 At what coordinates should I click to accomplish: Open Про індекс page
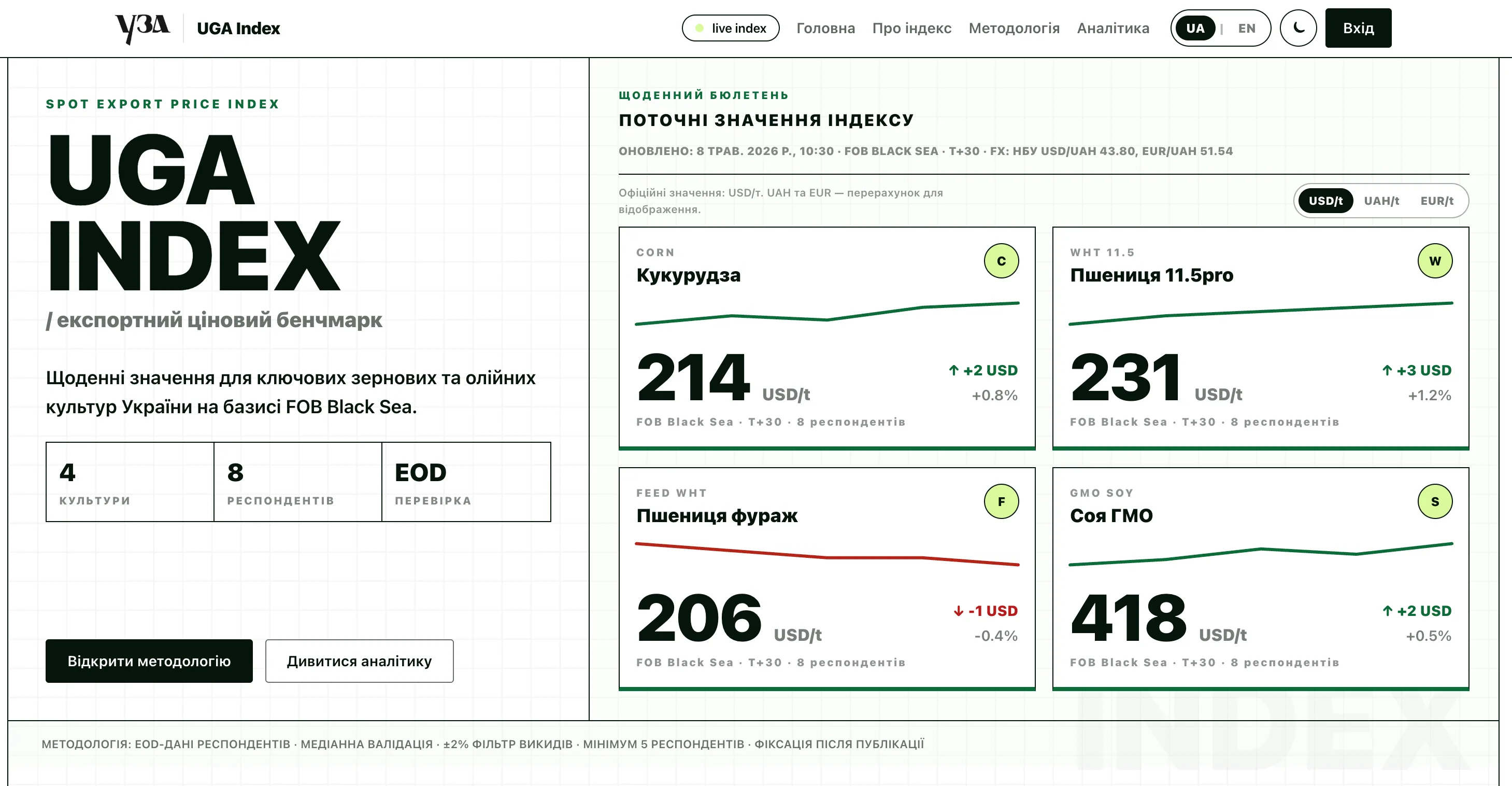(x=911, y=28)
